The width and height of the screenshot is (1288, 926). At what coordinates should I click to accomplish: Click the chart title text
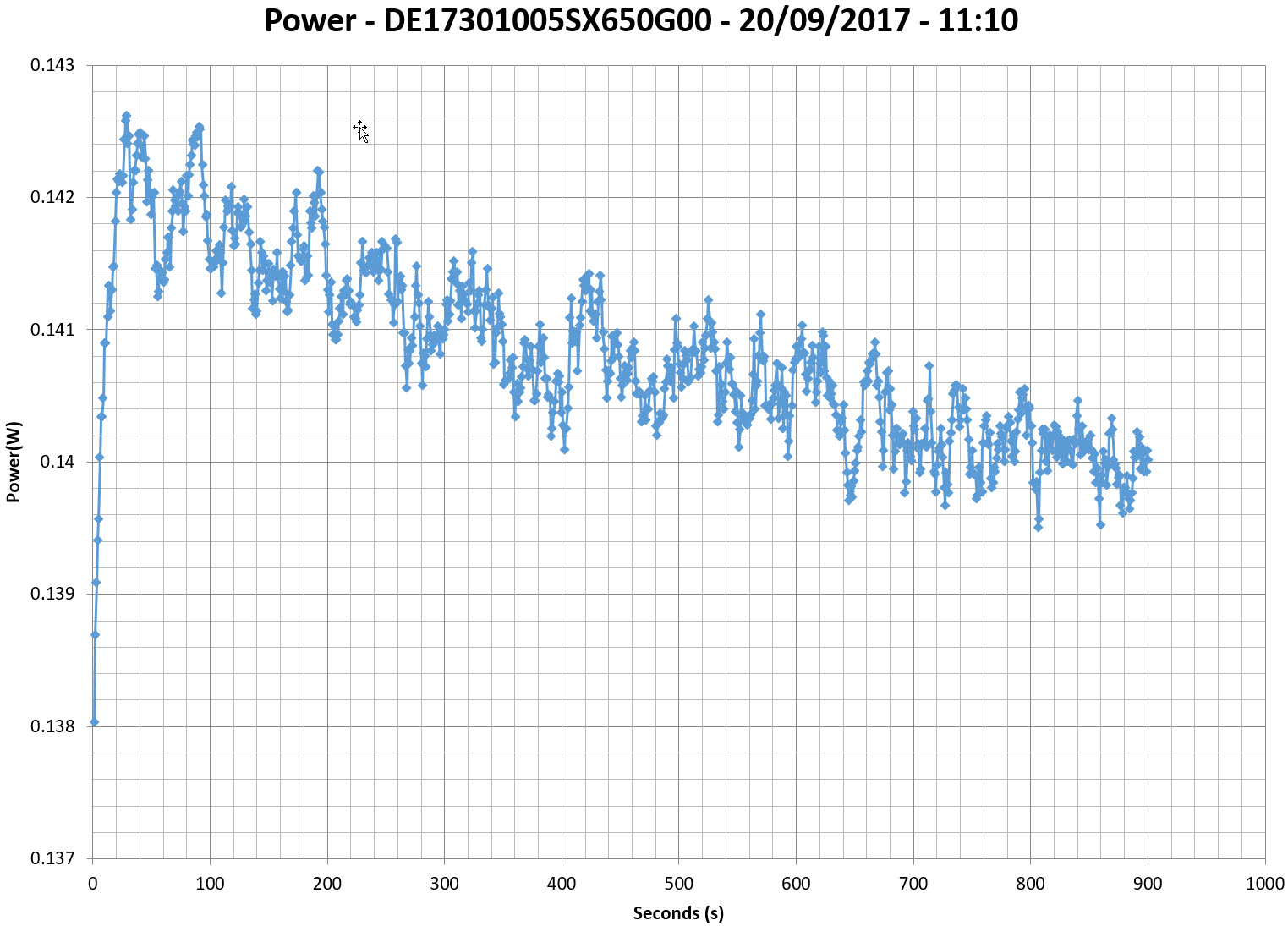(641, 20)
